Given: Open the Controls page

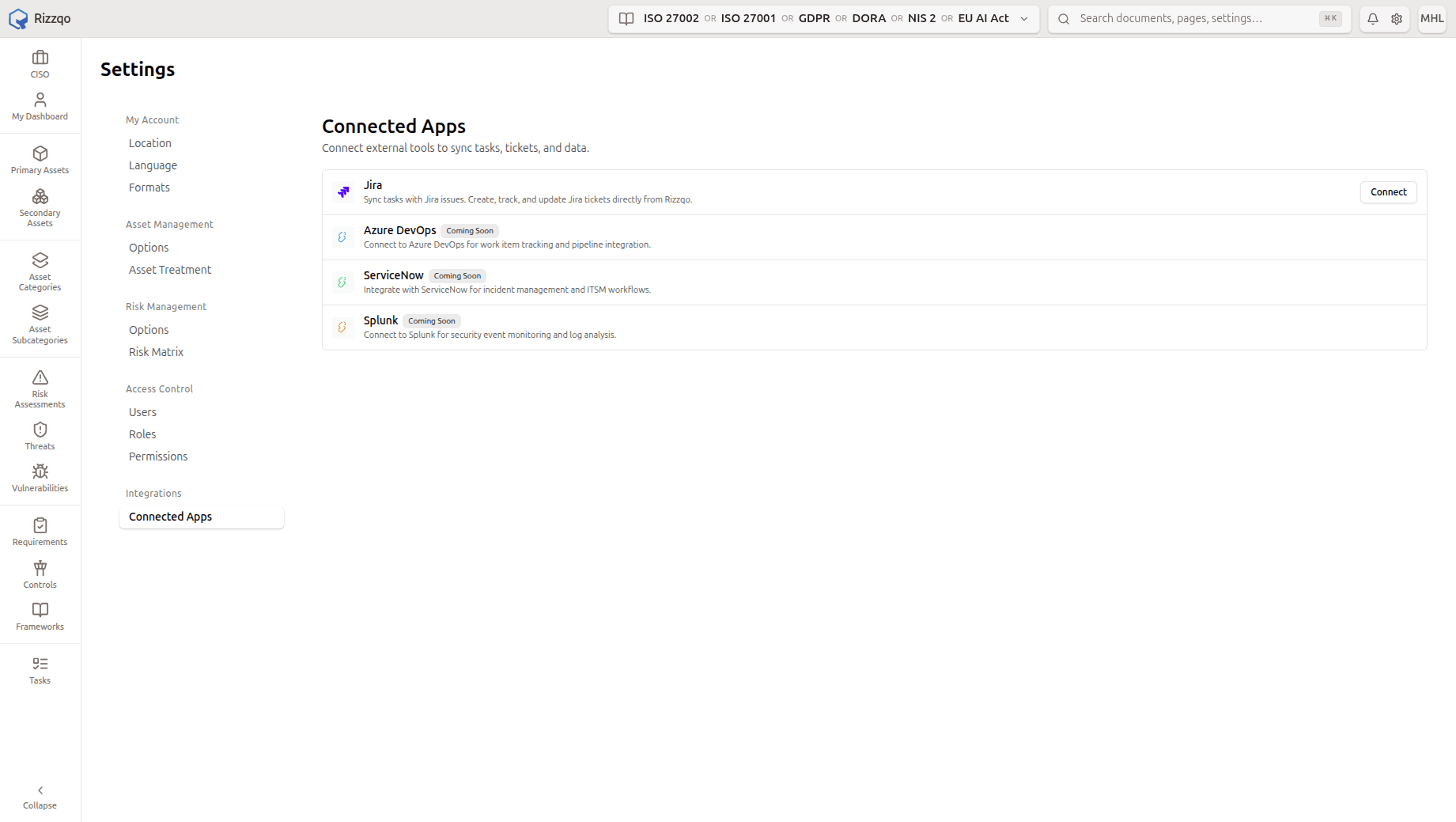Looking at the screenshot, I should click(40, 575).
